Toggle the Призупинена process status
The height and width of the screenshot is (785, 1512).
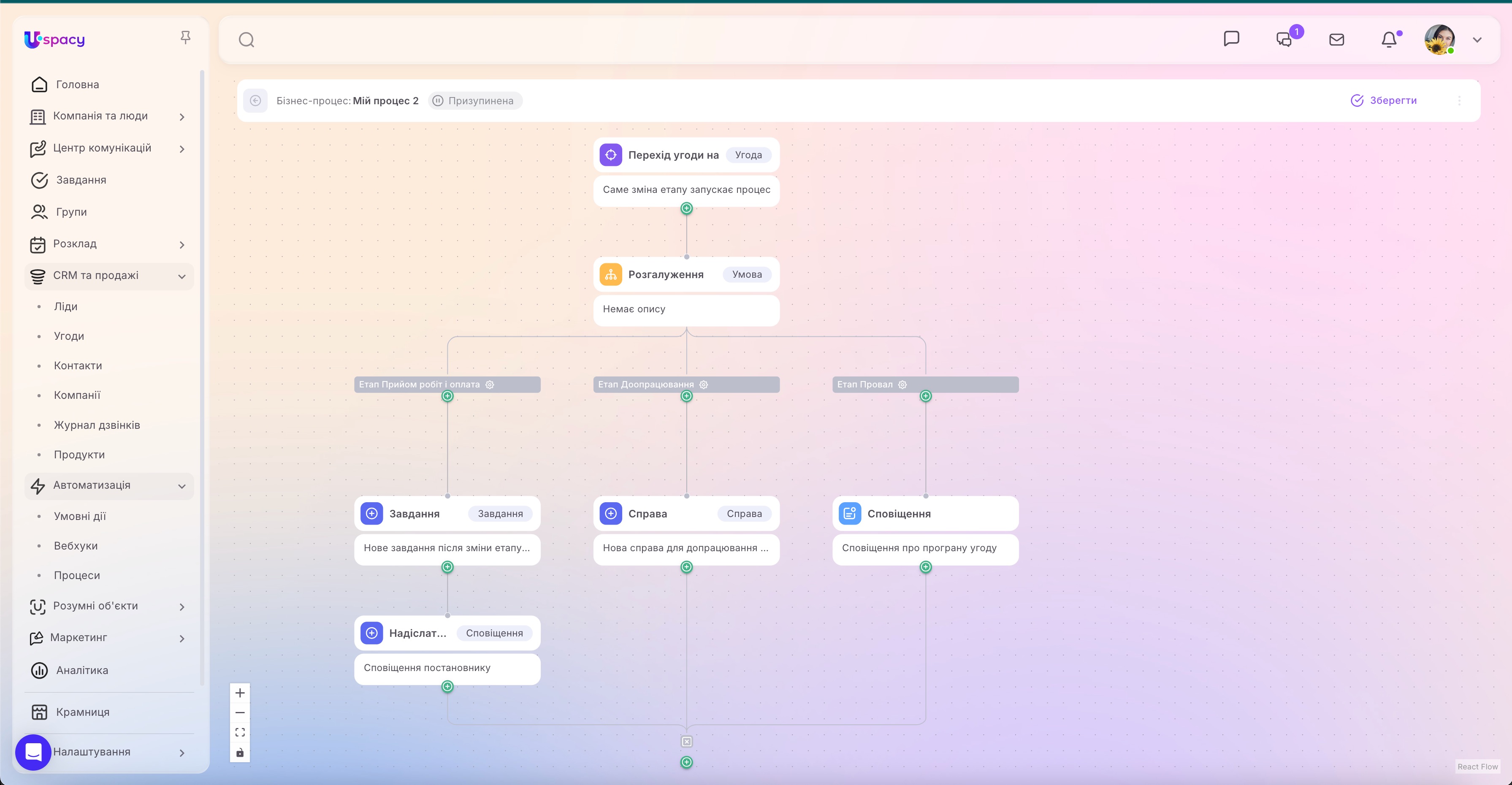474,101
